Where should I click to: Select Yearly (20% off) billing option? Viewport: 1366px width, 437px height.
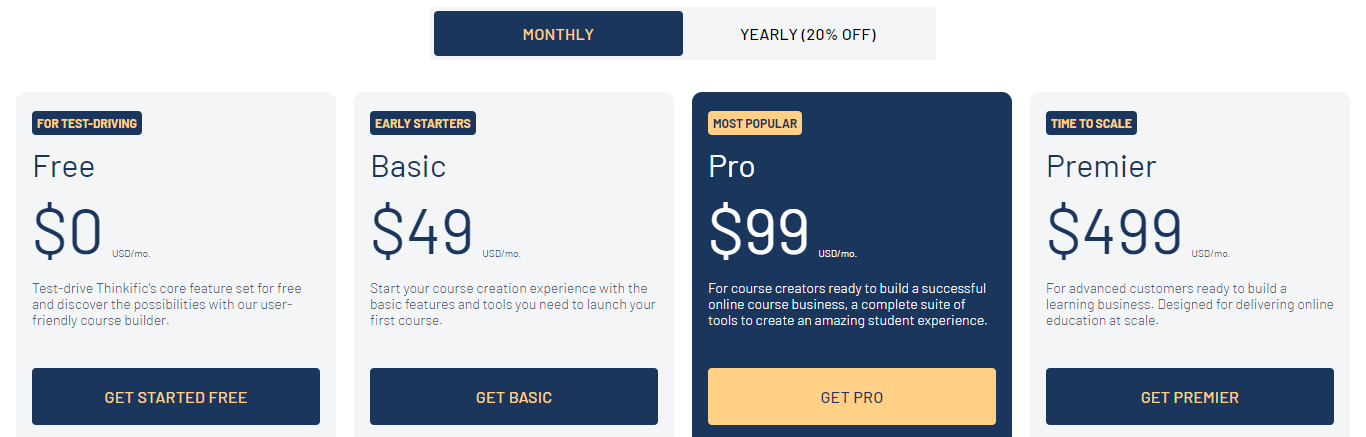coord(808,34)
